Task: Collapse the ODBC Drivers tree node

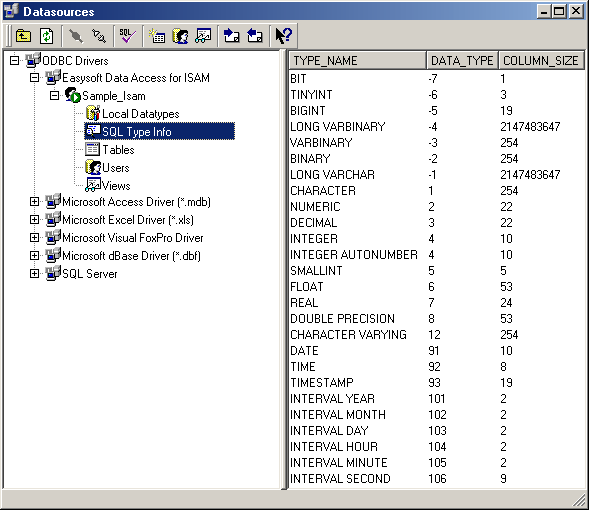Action: [x=14, y=60]
